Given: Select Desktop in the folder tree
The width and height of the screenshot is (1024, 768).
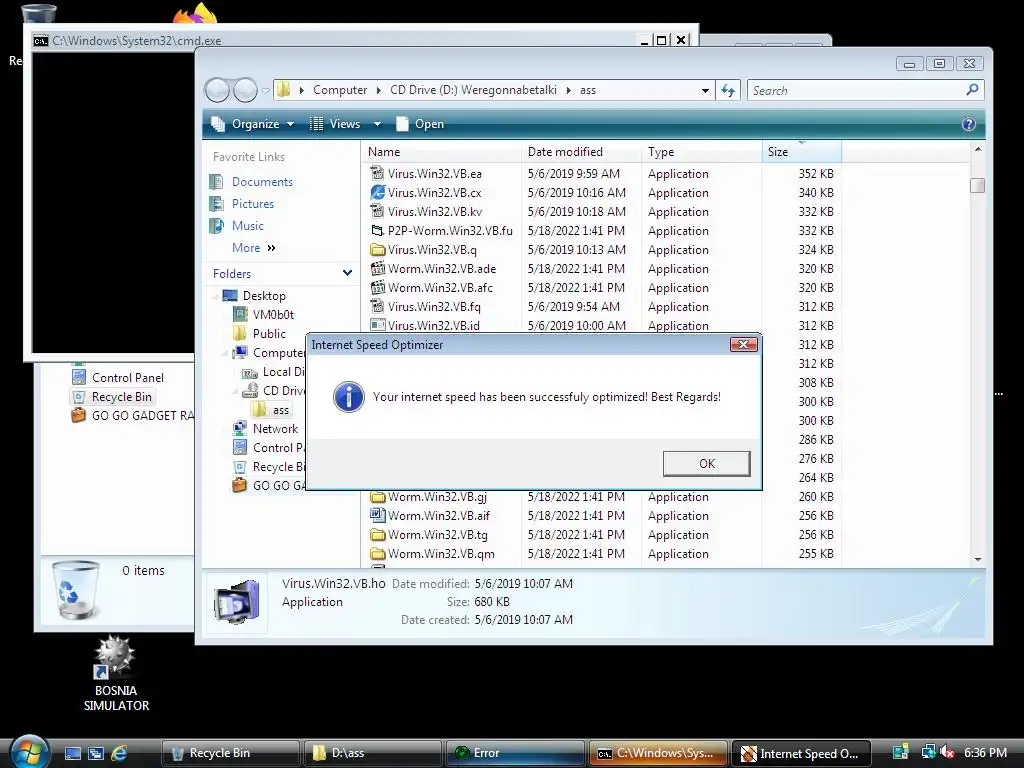Looking at the screenshot, I should tap(264, 296).
